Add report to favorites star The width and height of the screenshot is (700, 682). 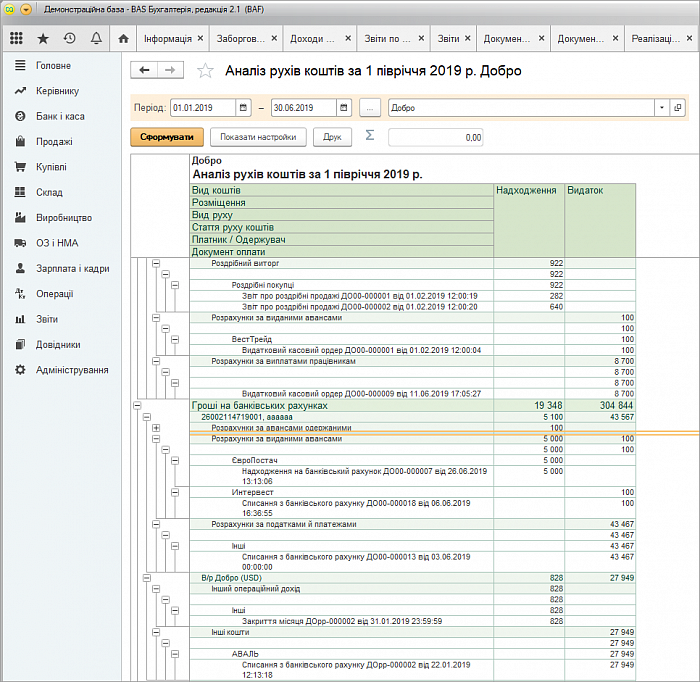tap(206, 70)
